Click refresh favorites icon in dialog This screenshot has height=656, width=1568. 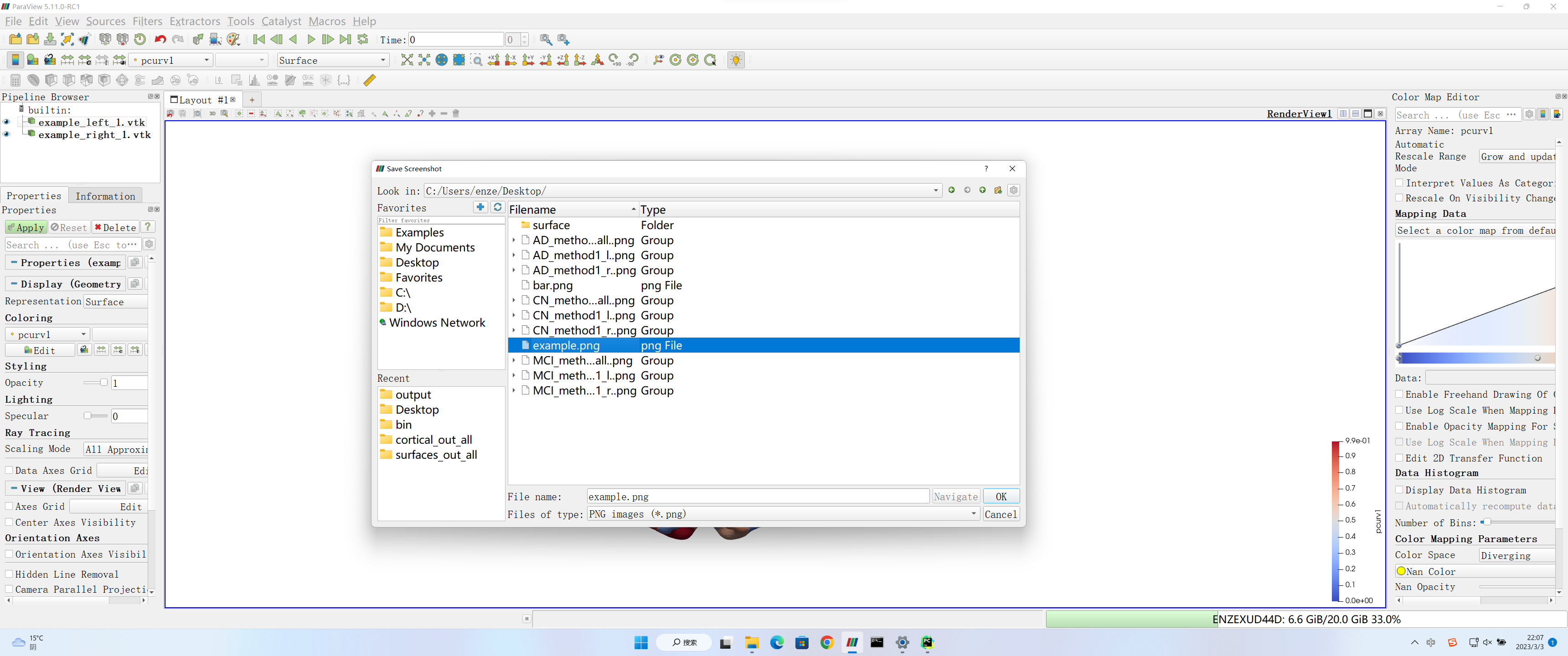point(497,208)
